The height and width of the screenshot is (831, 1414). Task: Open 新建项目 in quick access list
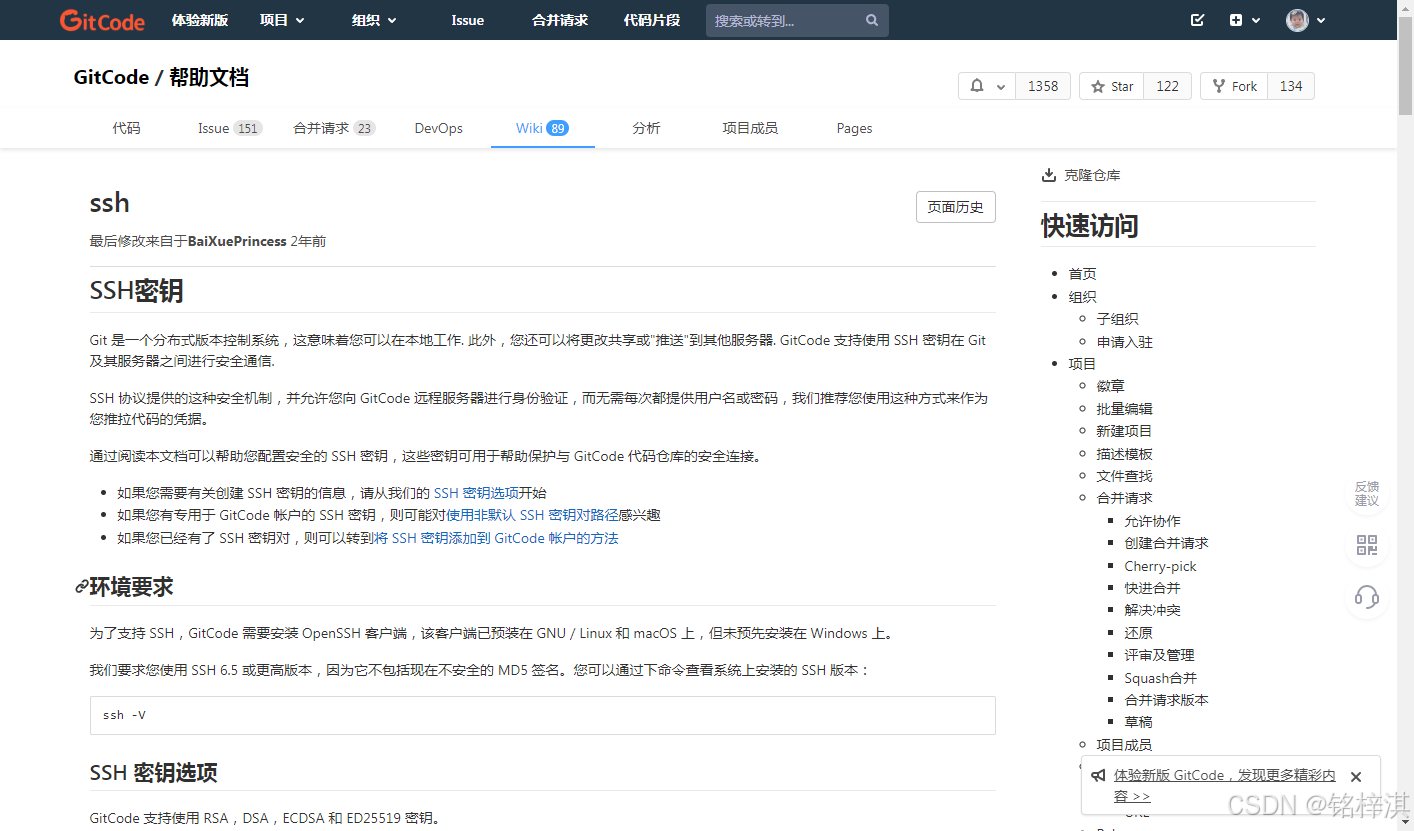[1124, 431]
